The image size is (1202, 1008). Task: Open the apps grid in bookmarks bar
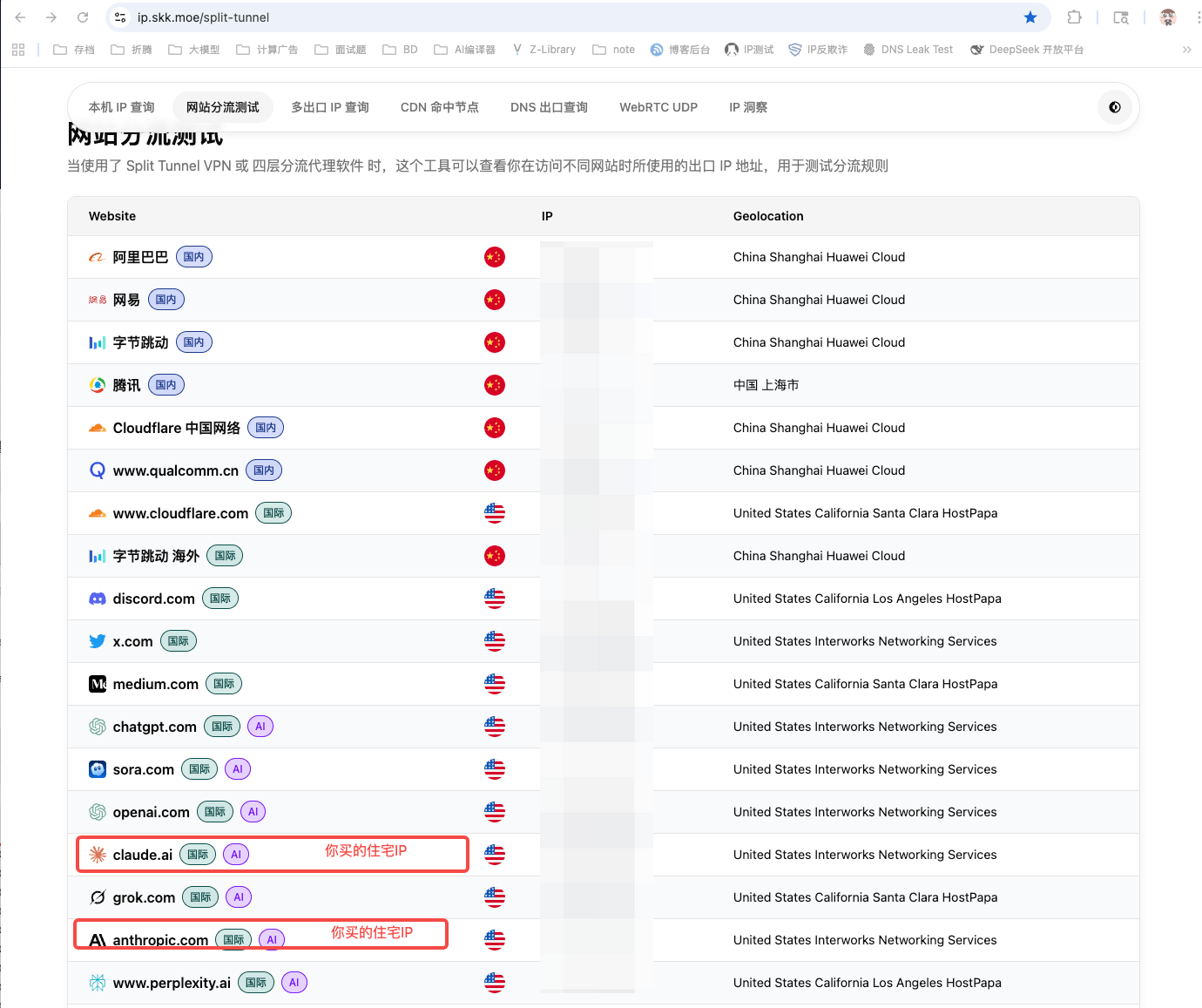18,50
